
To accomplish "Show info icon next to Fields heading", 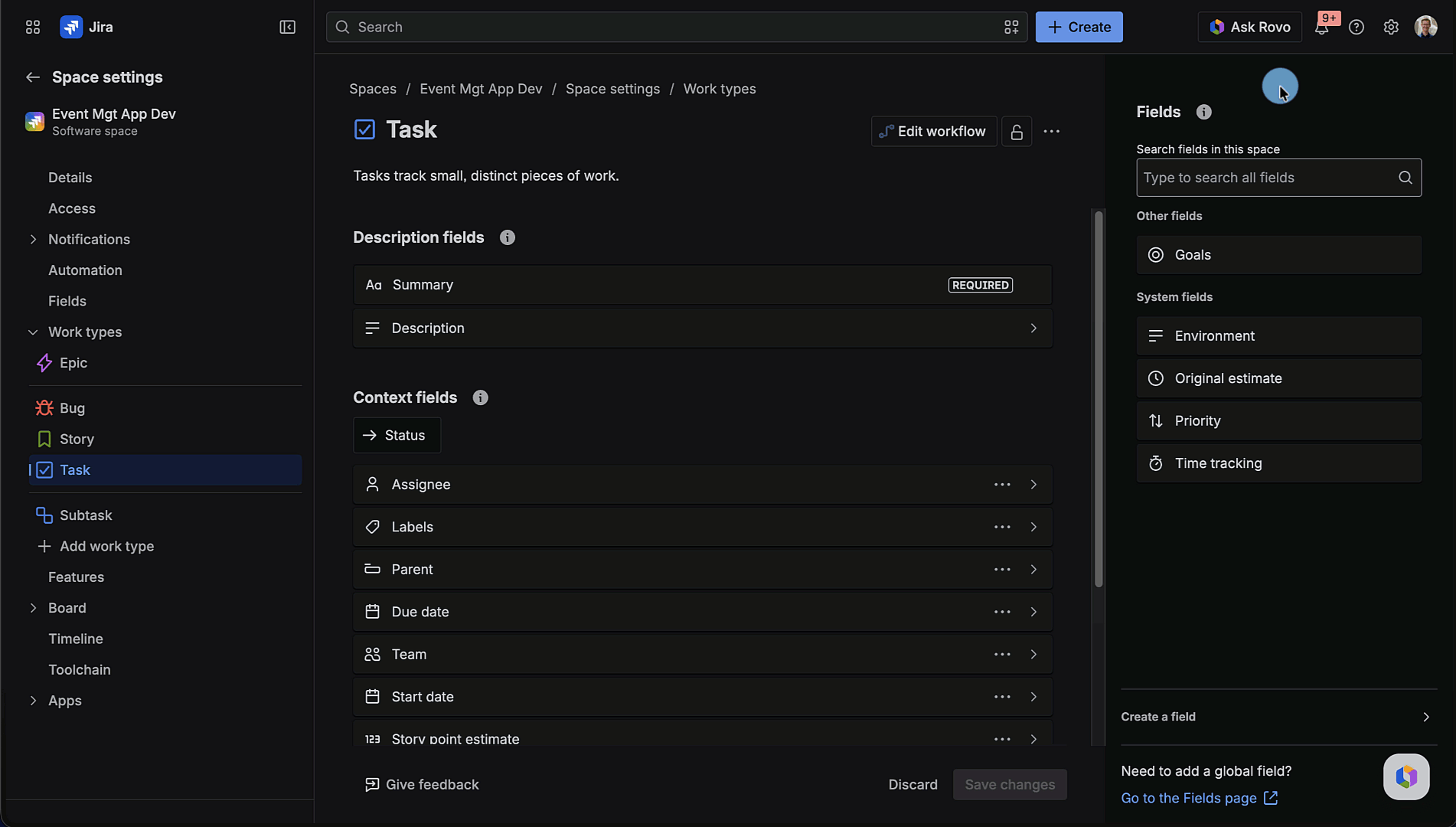I will click(1204, 112).
